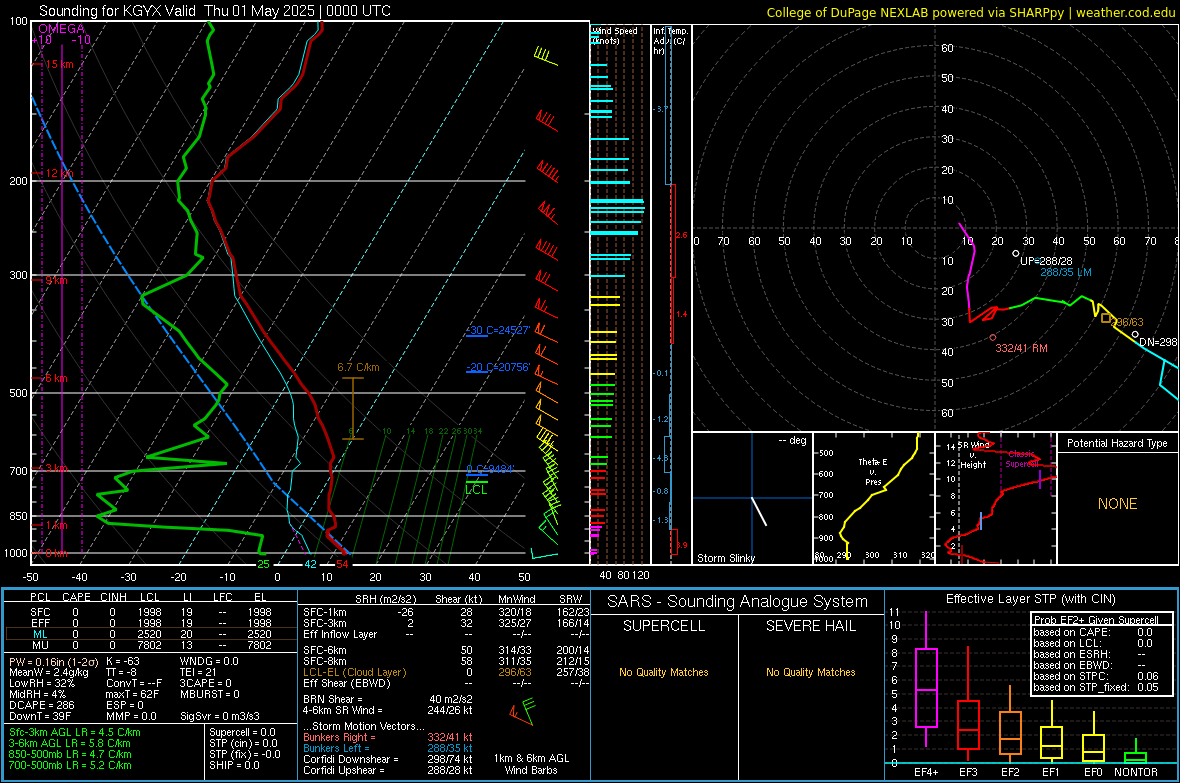Click the Inf. Temp. Adv. panel heading
1180x783 pixels.
coord(671,41)
